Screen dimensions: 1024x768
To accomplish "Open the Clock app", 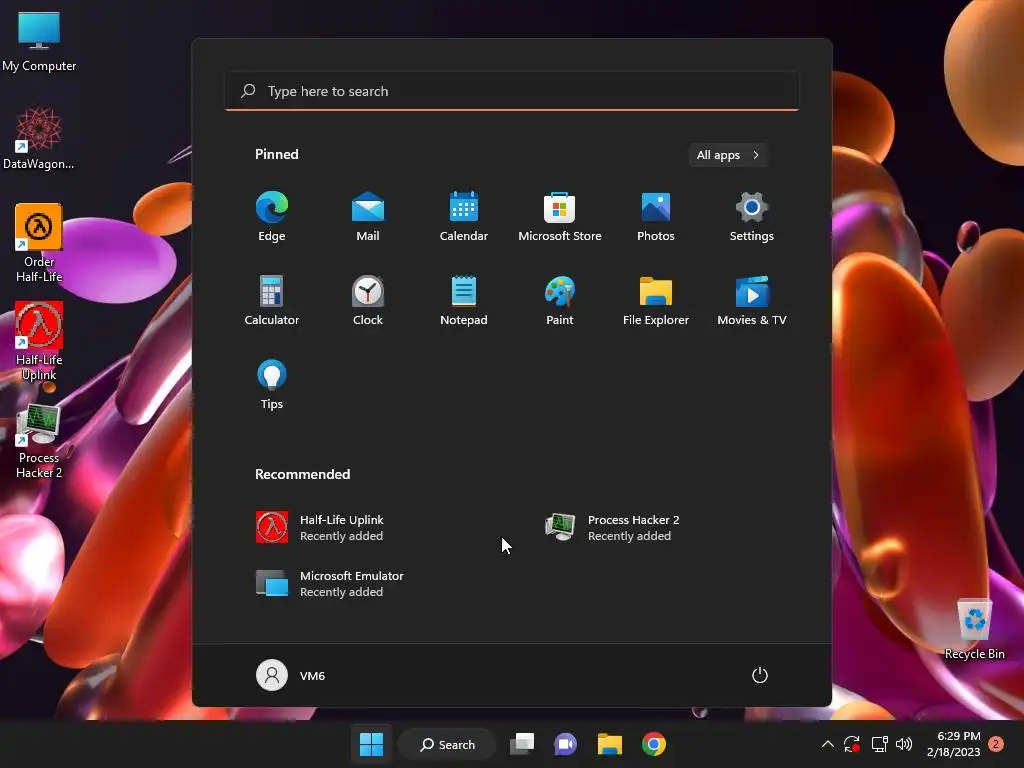I will point(368,300).
